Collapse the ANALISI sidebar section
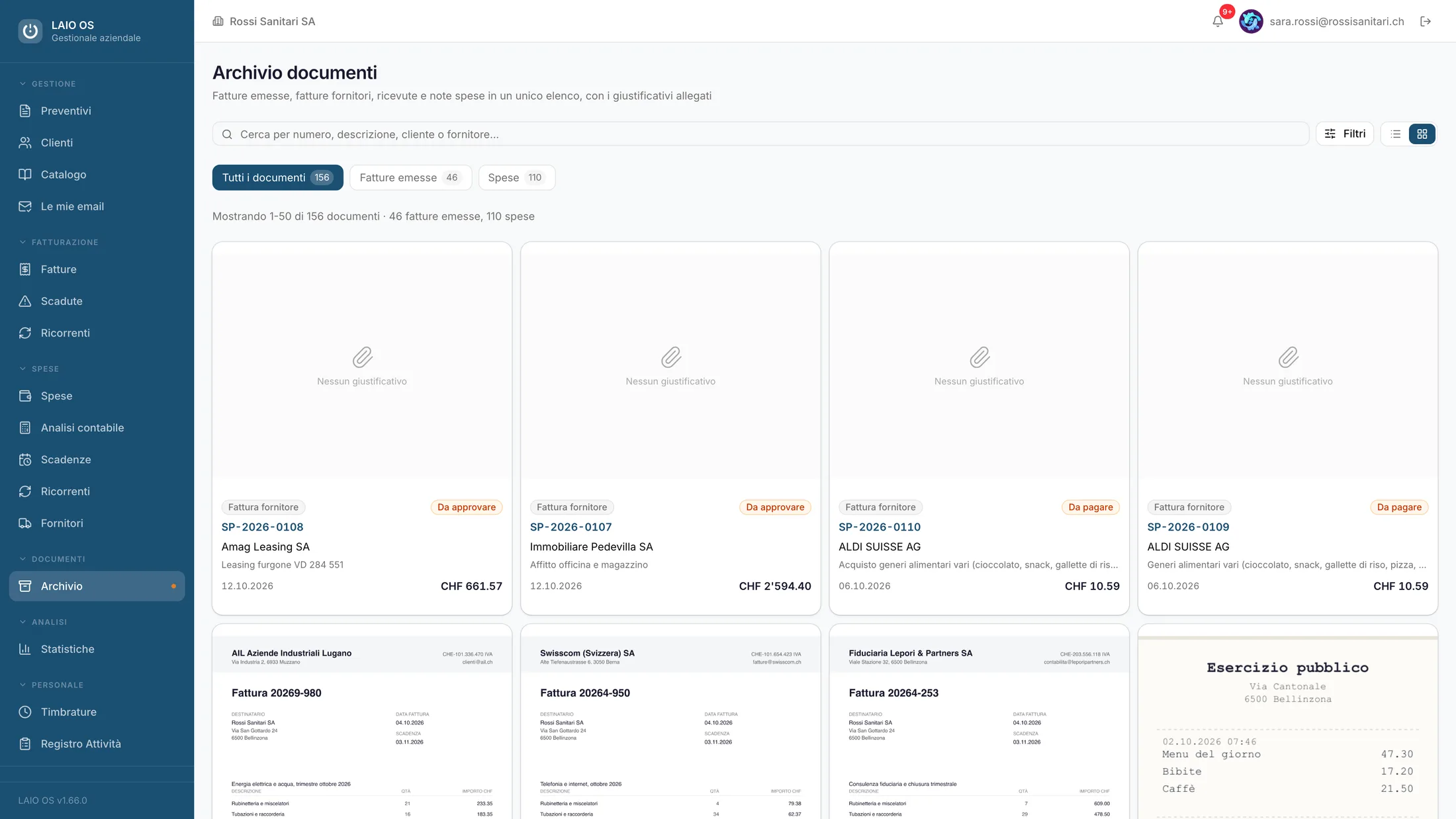 click(43, 622)
